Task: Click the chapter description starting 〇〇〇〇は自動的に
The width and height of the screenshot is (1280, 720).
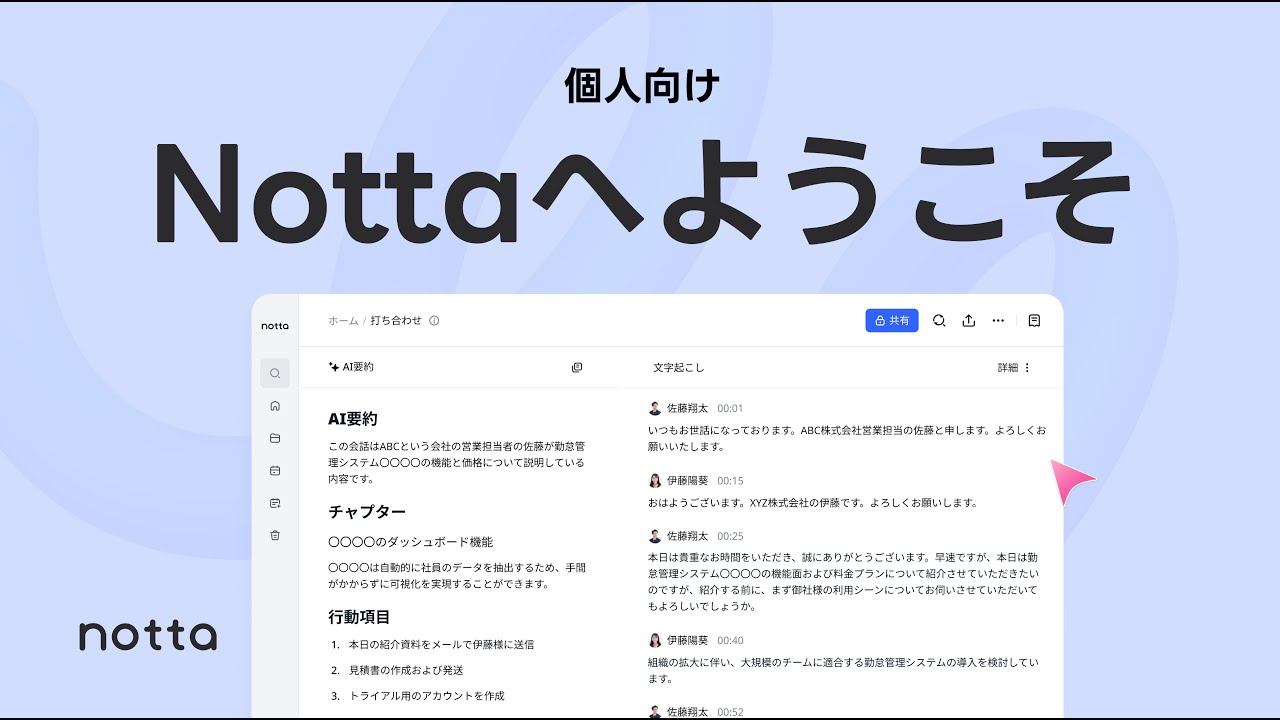Action: point(457,575)
